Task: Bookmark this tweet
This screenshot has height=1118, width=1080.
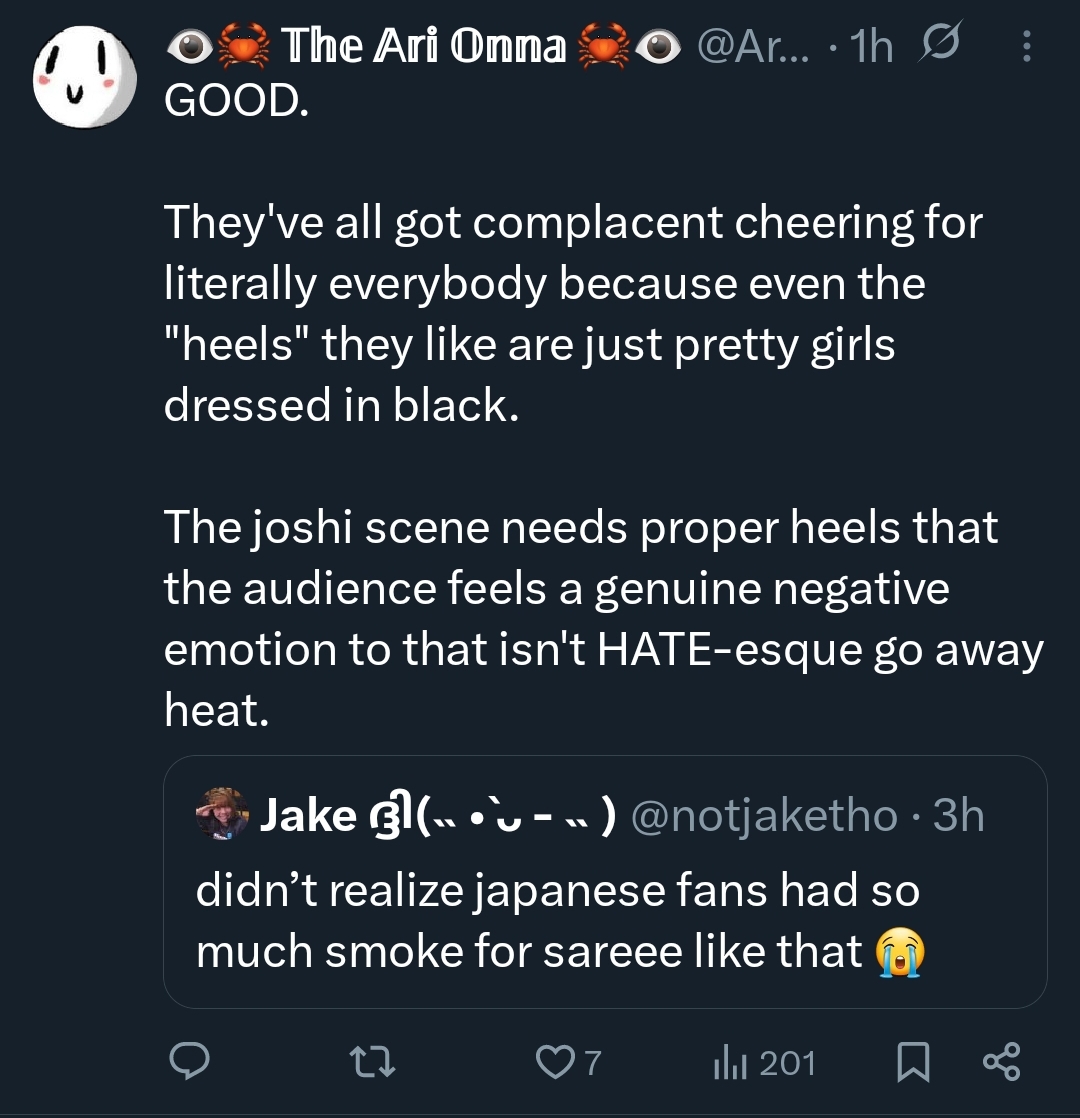Action: [x=912, y=1061]
